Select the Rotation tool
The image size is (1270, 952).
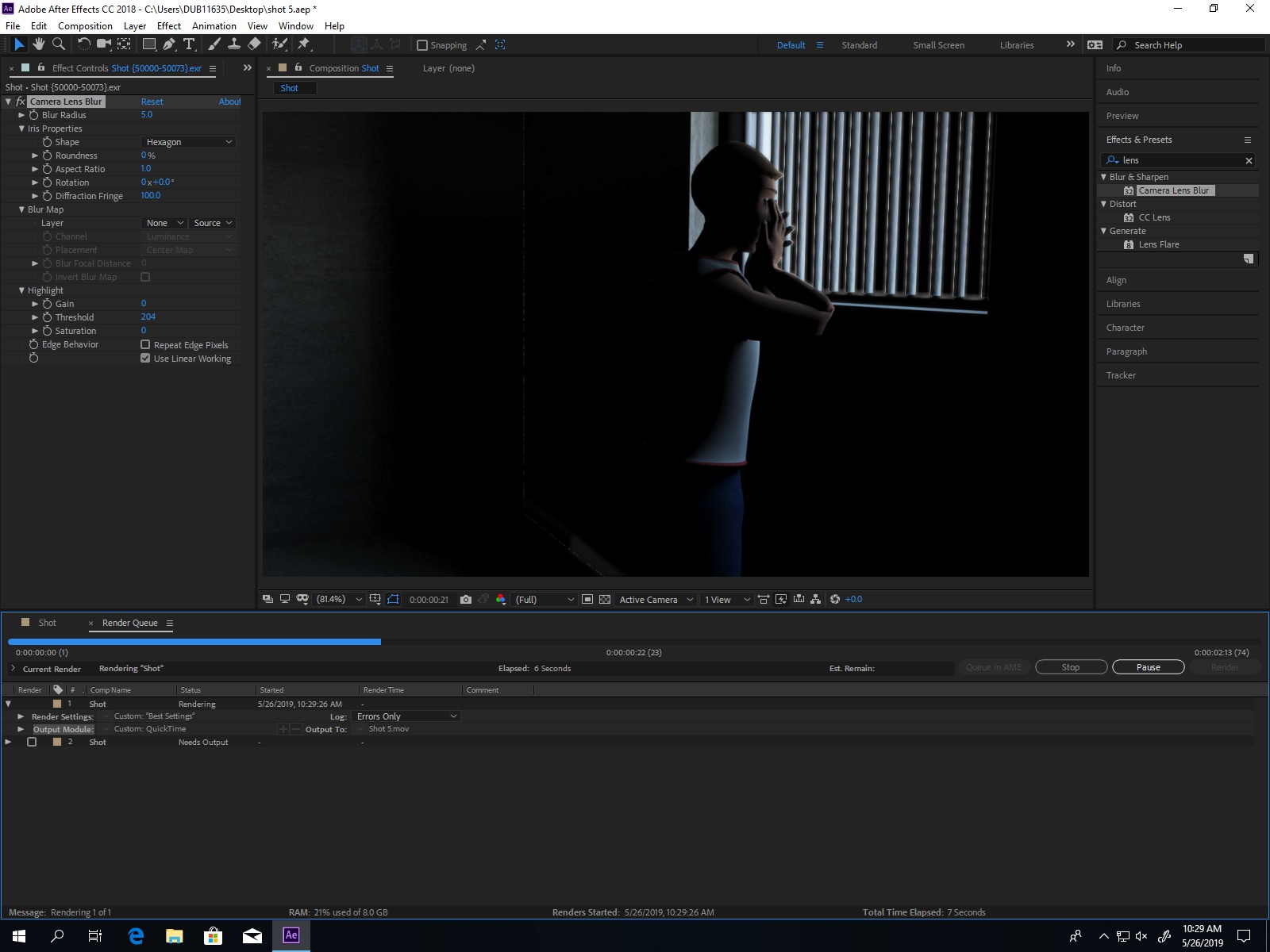83,44
